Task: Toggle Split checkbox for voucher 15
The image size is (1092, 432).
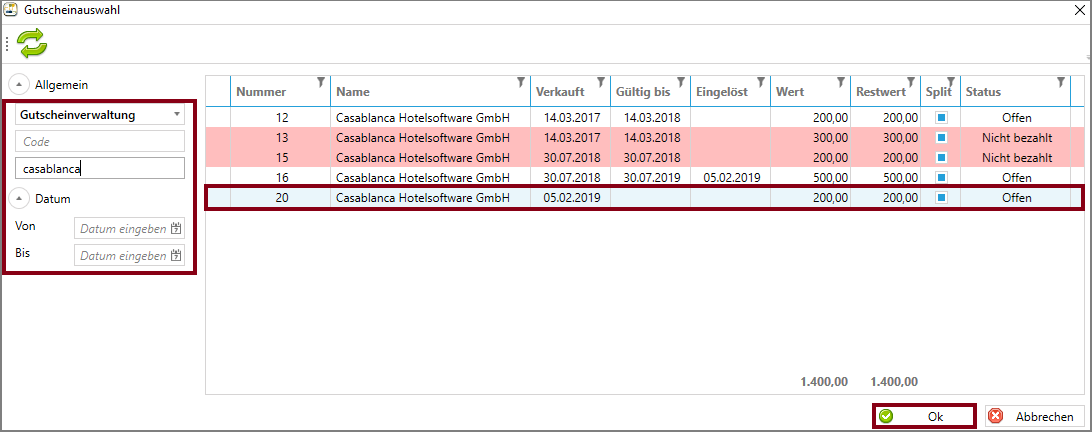Action: pyautogui.click(x=942, y=157)
